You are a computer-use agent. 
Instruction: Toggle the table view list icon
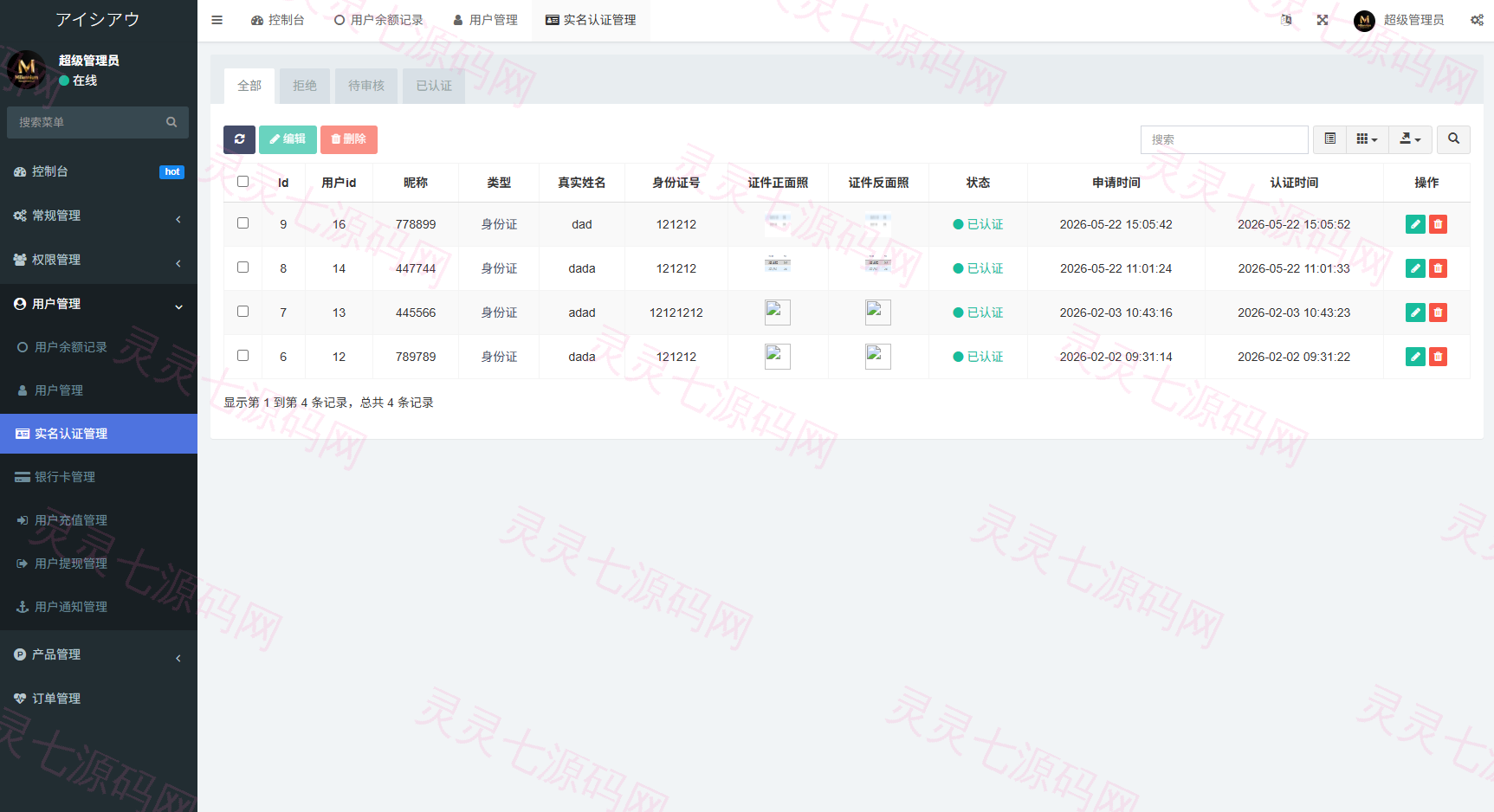tap(1329, 139)
